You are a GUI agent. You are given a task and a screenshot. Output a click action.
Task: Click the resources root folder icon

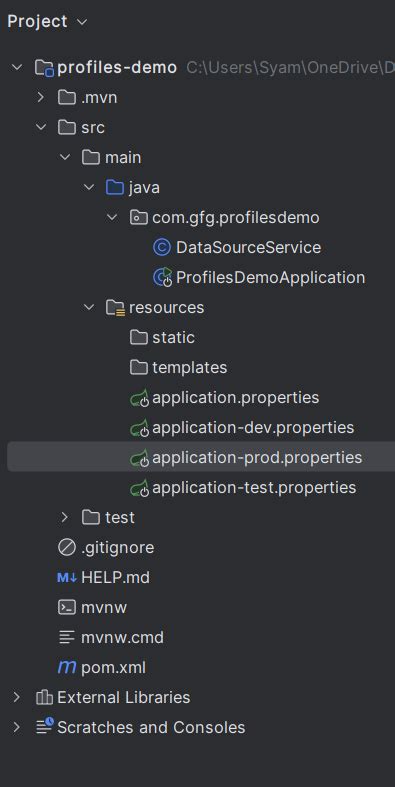coord(115,308)
